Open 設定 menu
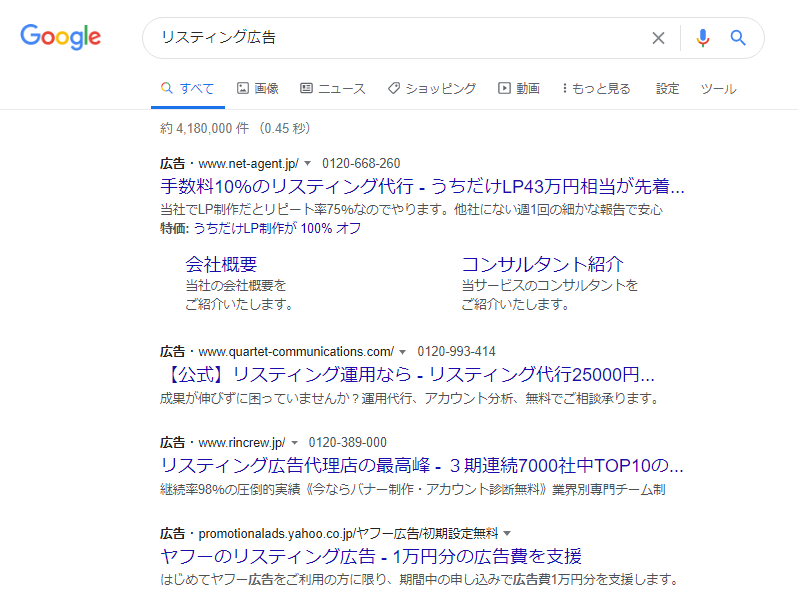Screen dimensions: 798x614 (667, 89)
